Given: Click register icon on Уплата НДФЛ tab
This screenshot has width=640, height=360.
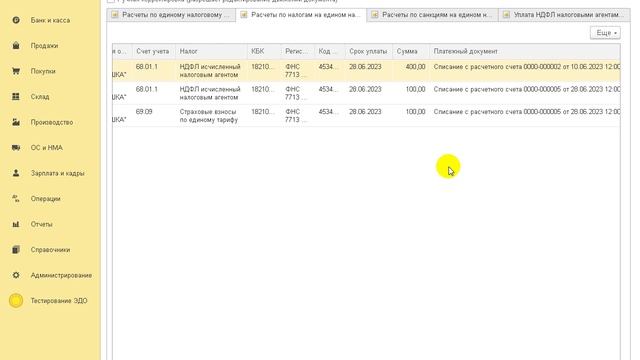Looking at the screenshot, I should [506, 15].
